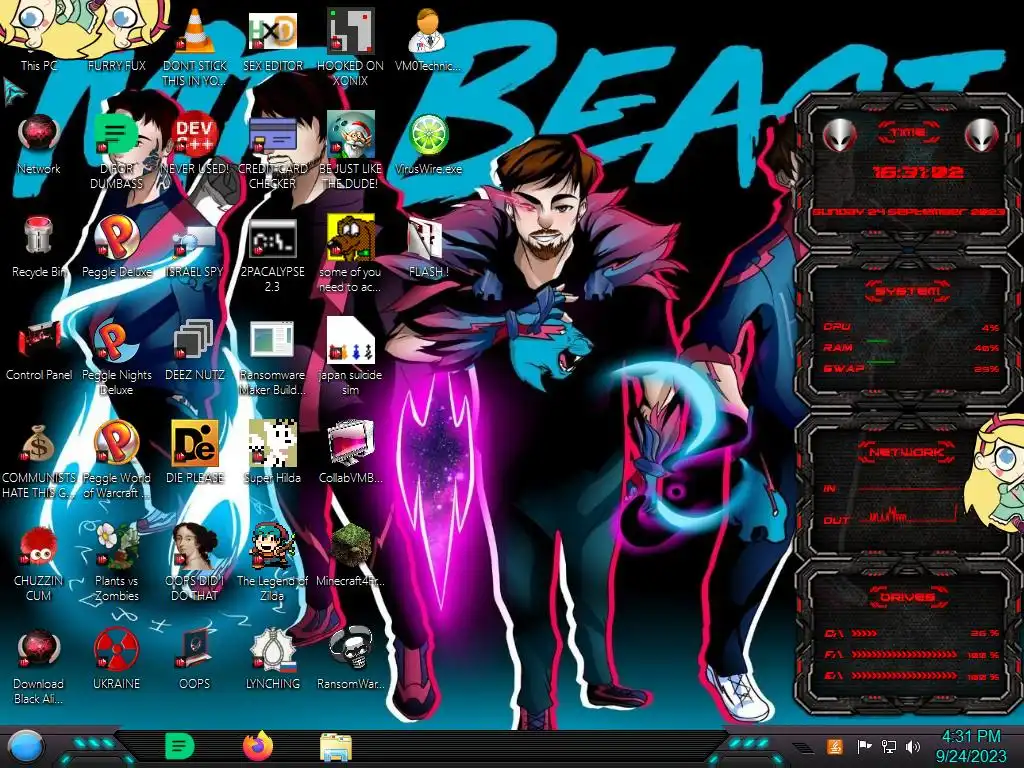The height and width of the screenshot is (768, 1024).
Task: Open the Action Center flag icon
Action: (x=864, y=746)
